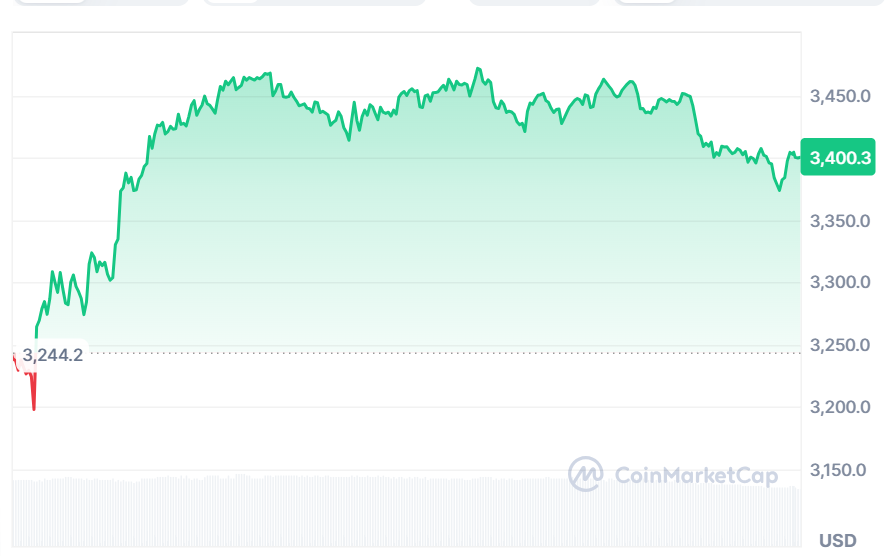Click the green 3,400.3 current price tag
The height and width of the screenshot is (556, 885).
[841, 158]
